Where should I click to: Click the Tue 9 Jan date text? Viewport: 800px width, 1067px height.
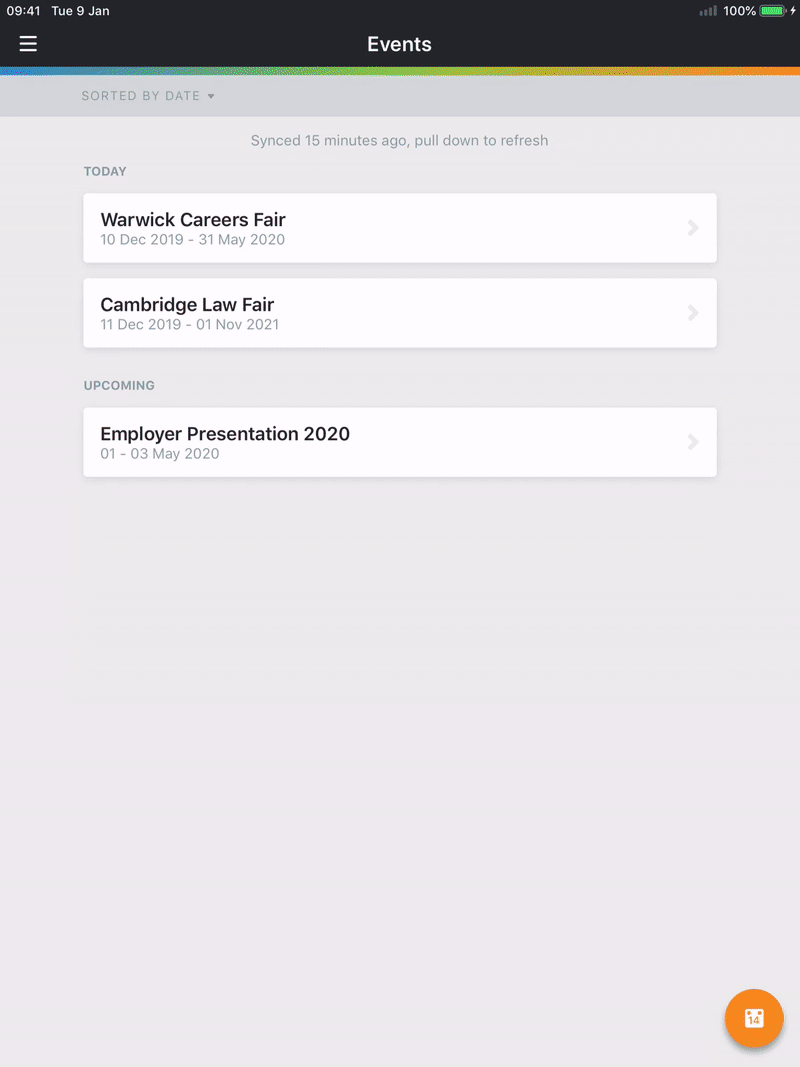click(x=80, y=11)
